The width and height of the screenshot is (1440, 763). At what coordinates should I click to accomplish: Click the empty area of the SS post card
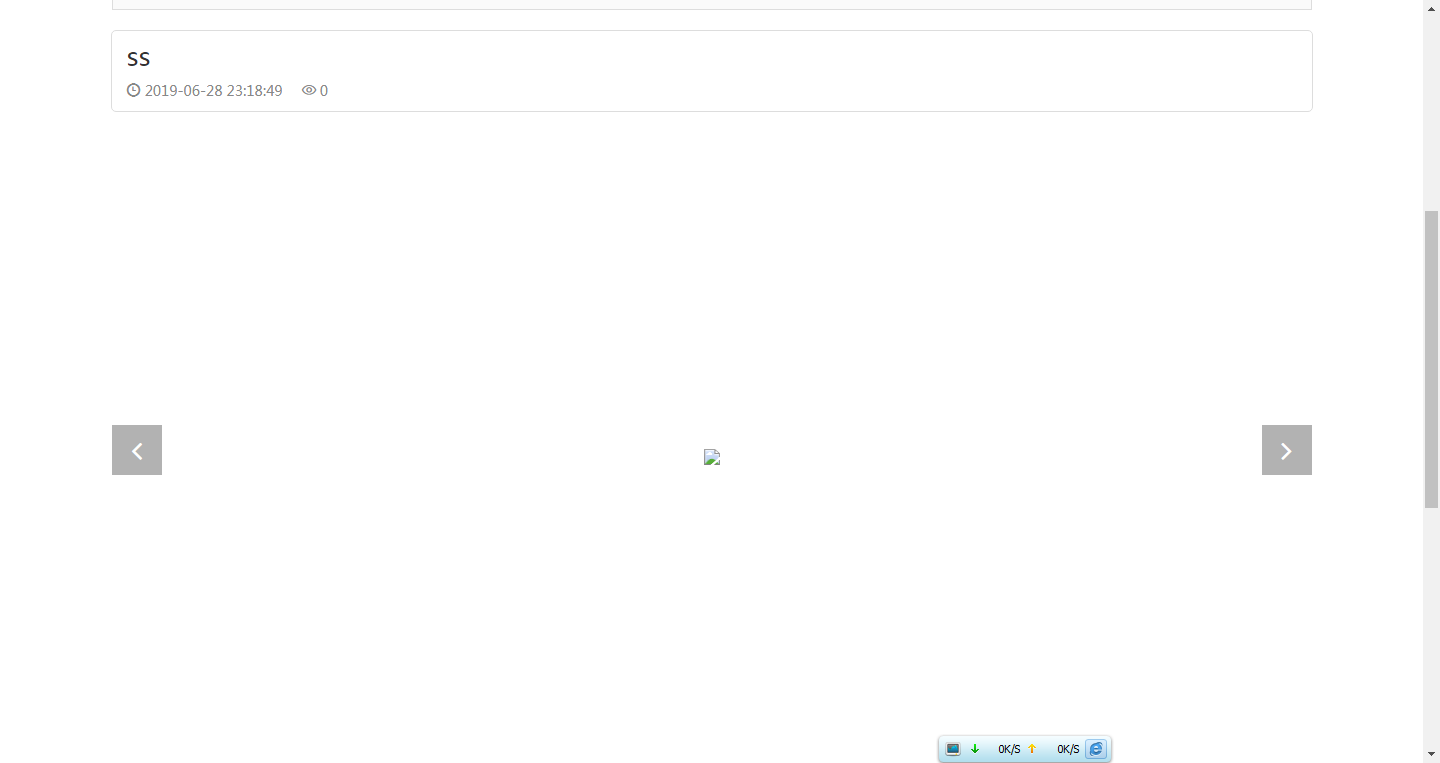click(x=800, y=71)
